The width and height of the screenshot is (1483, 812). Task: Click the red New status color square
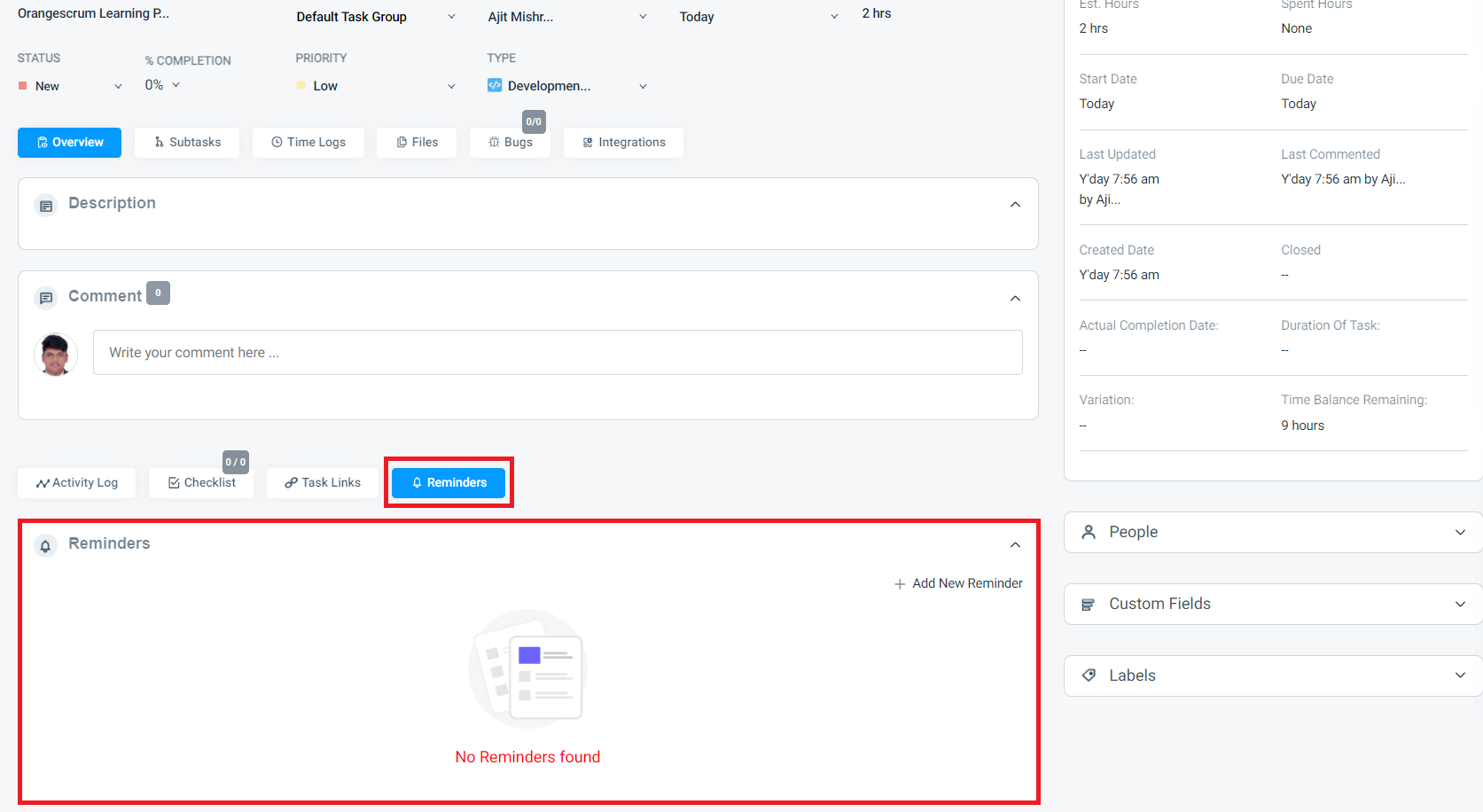click(22, 86)
